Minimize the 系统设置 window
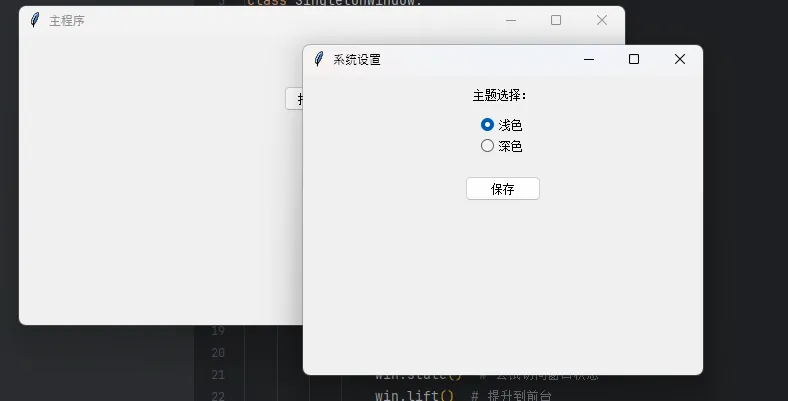The height and width of the screenshot is (401, 788). (589, 59)
